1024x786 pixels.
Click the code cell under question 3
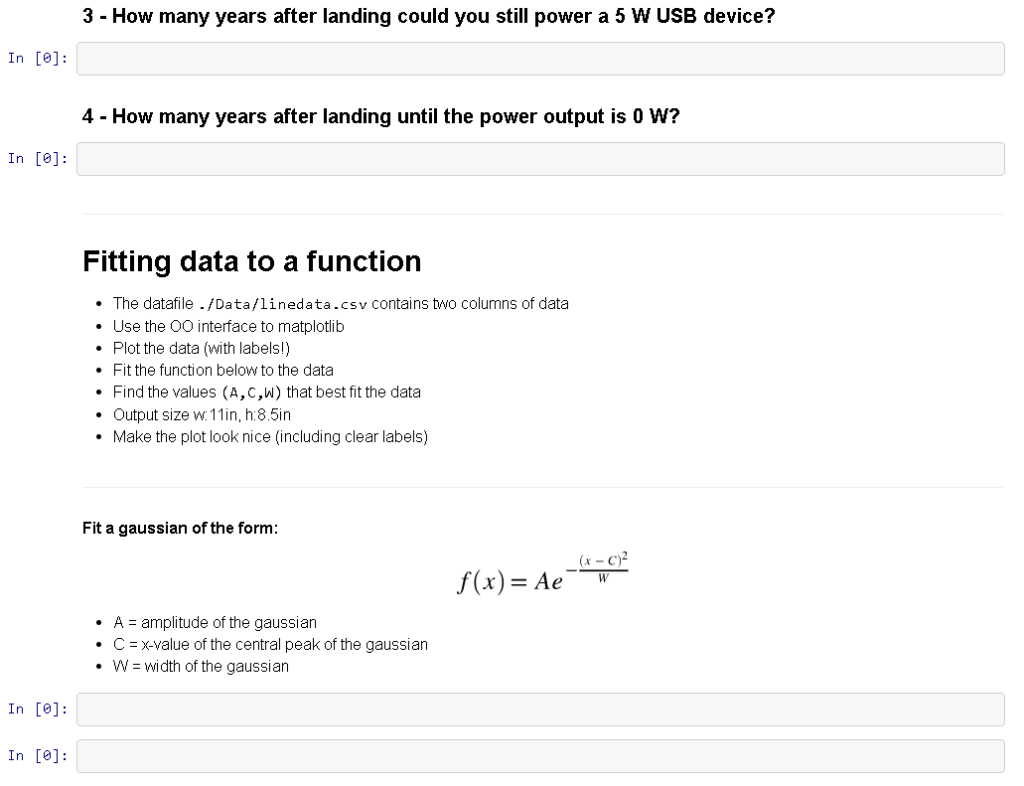[540, 58]
